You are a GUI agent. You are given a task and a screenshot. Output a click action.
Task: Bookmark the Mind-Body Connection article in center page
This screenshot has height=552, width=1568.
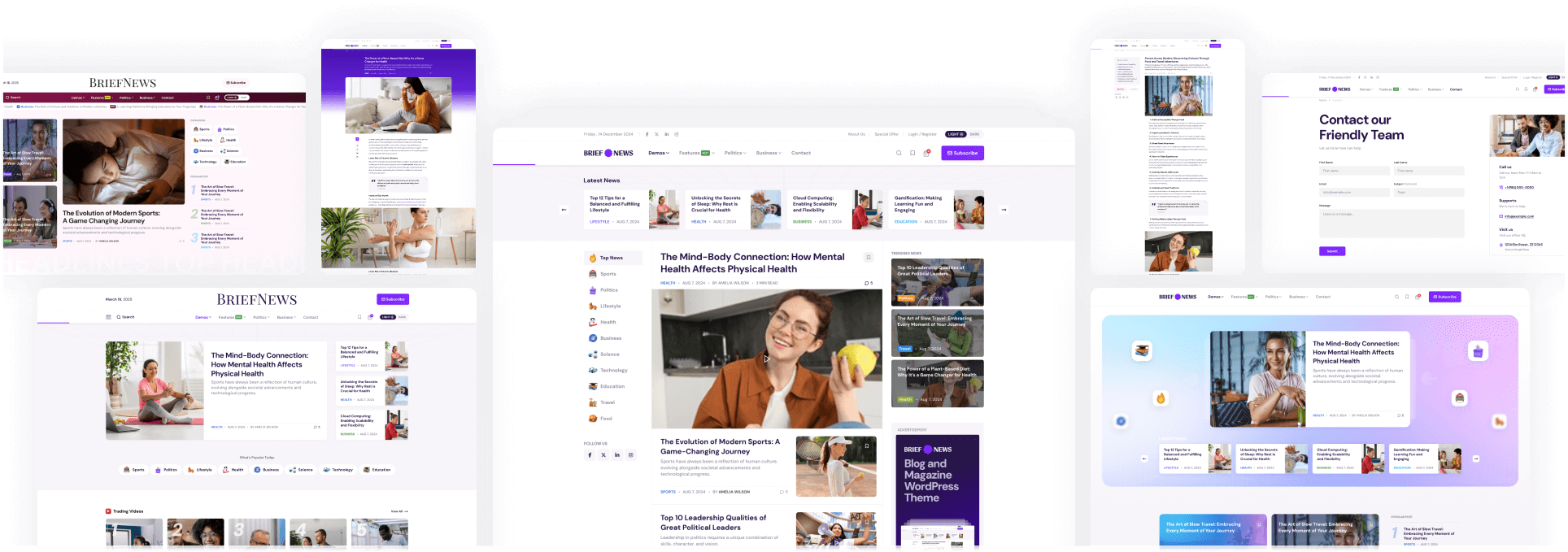point(869,258)
